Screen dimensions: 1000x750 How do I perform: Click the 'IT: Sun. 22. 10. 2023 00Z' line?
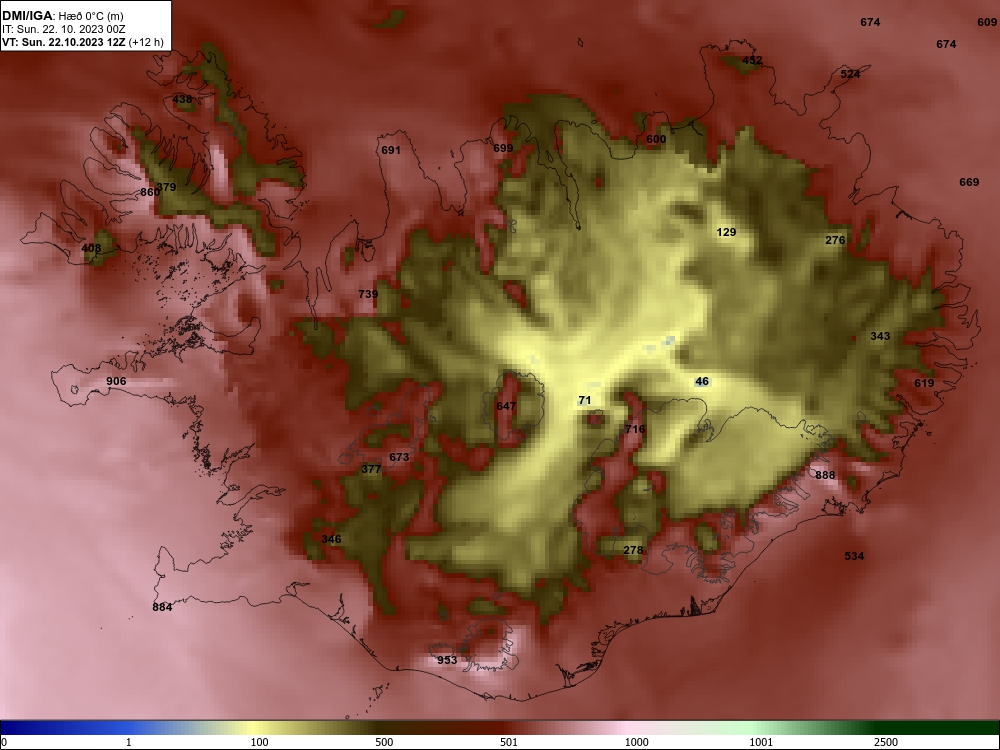pyautogui.click(x=59, y=29)
